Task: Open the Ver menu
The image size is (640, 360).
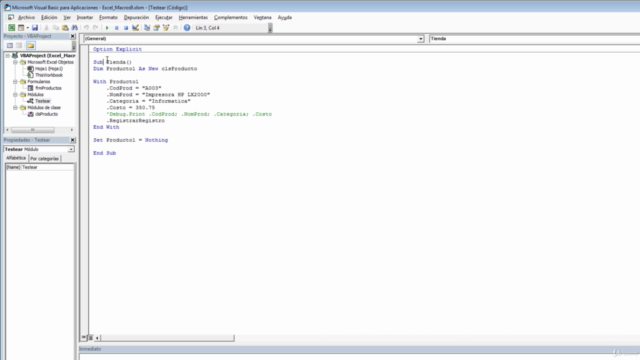Action: coord(67,18)
